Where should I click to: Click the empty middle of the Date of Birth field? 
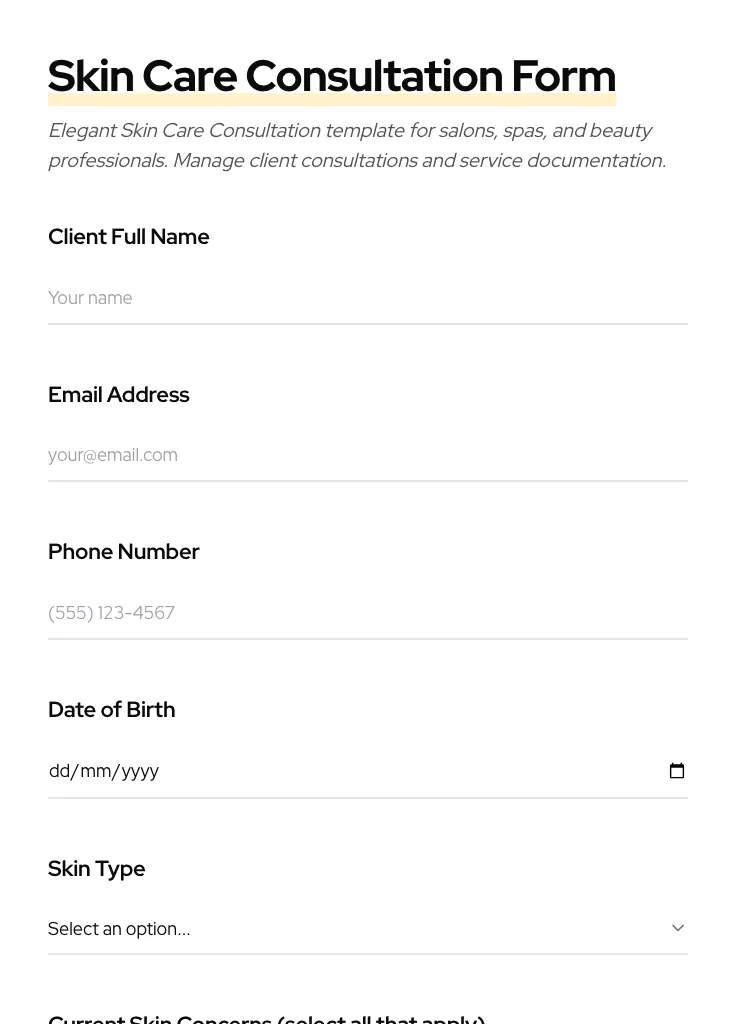point(400,771)
